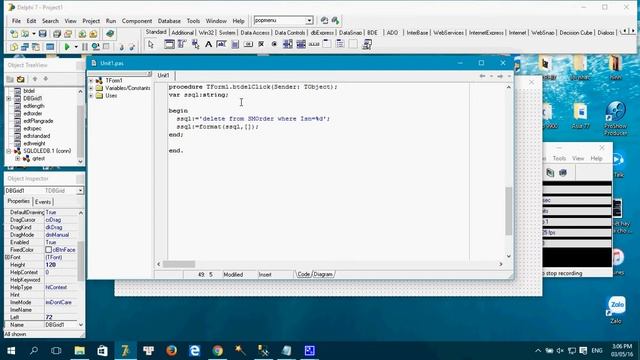
Task: Click the Open file toolbar icon
Action: pyautogui.click(x=25, y=34)
